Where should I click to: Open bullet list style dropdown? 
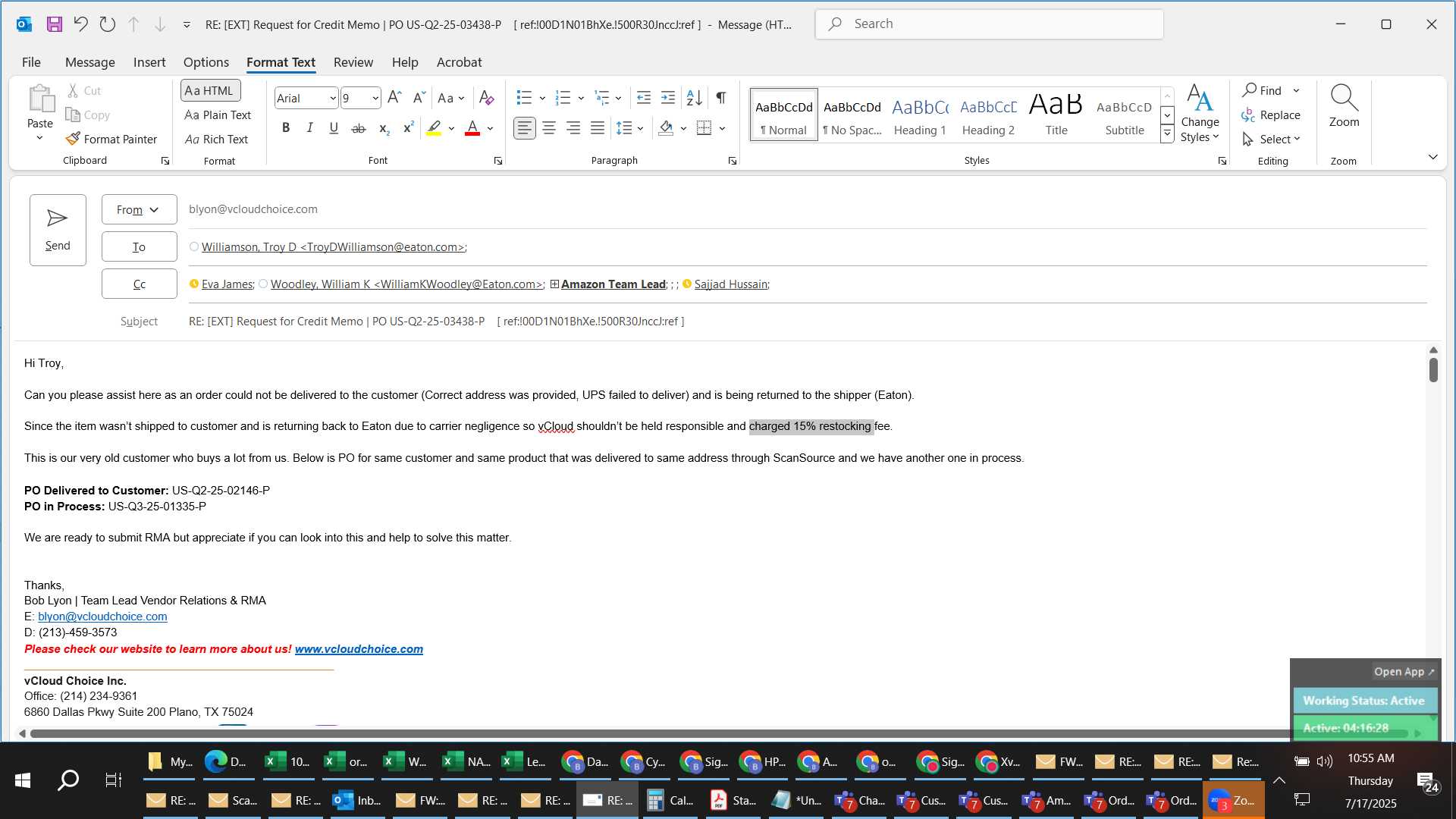[542, 98]
